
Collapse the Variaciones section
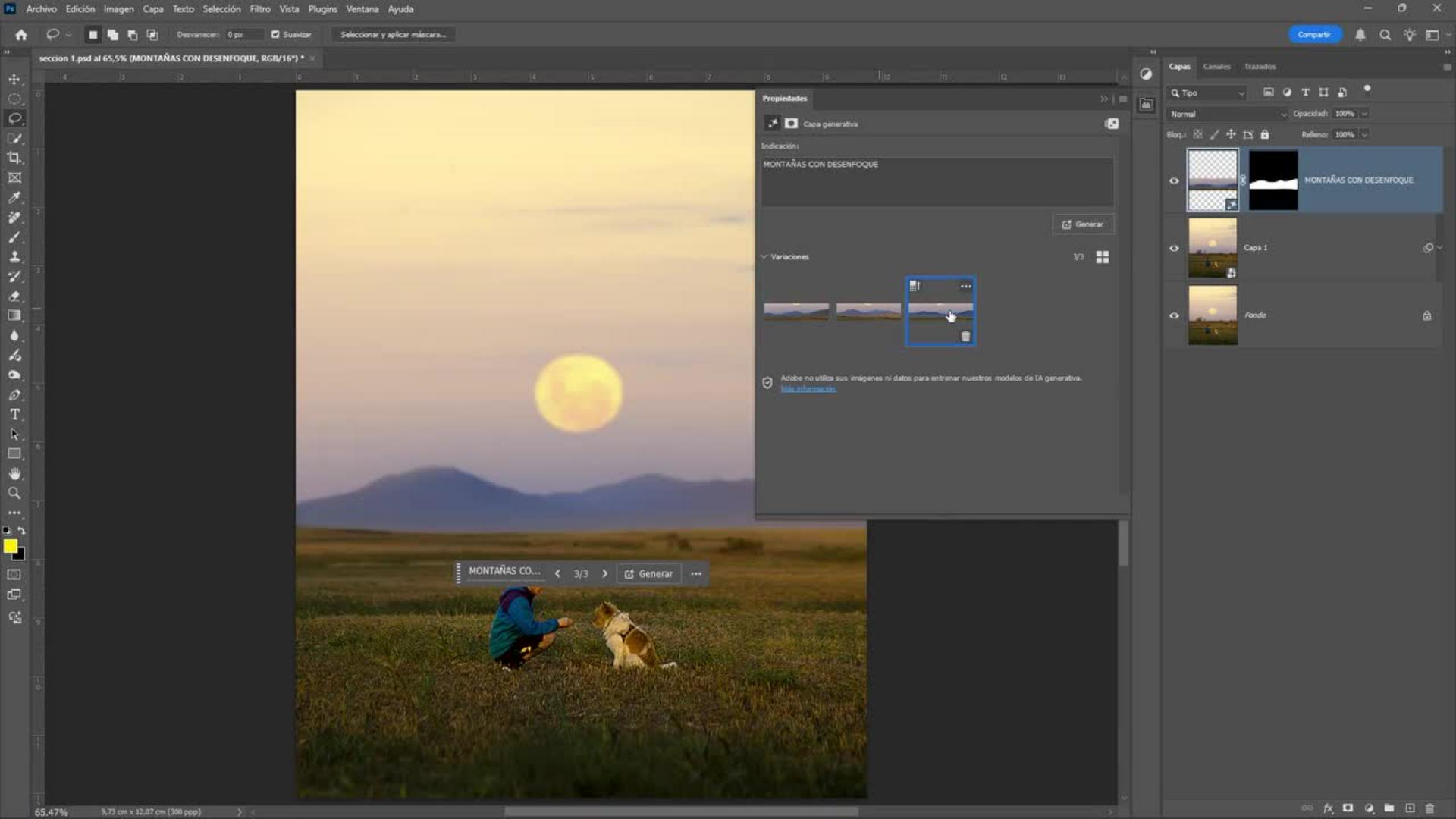click(x=764, y=257)
